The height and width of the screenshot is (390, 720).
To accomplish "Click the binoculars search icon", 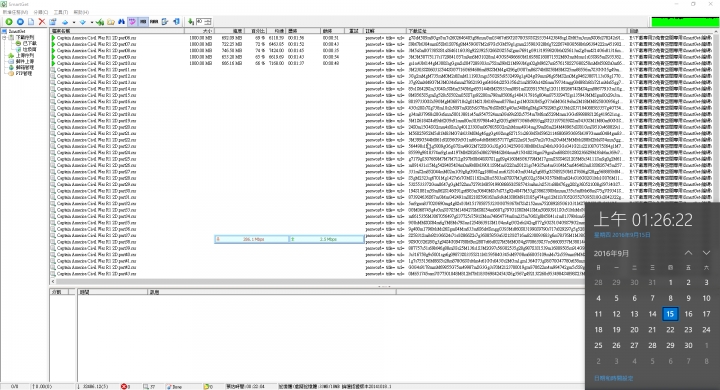I will (121, 22).
